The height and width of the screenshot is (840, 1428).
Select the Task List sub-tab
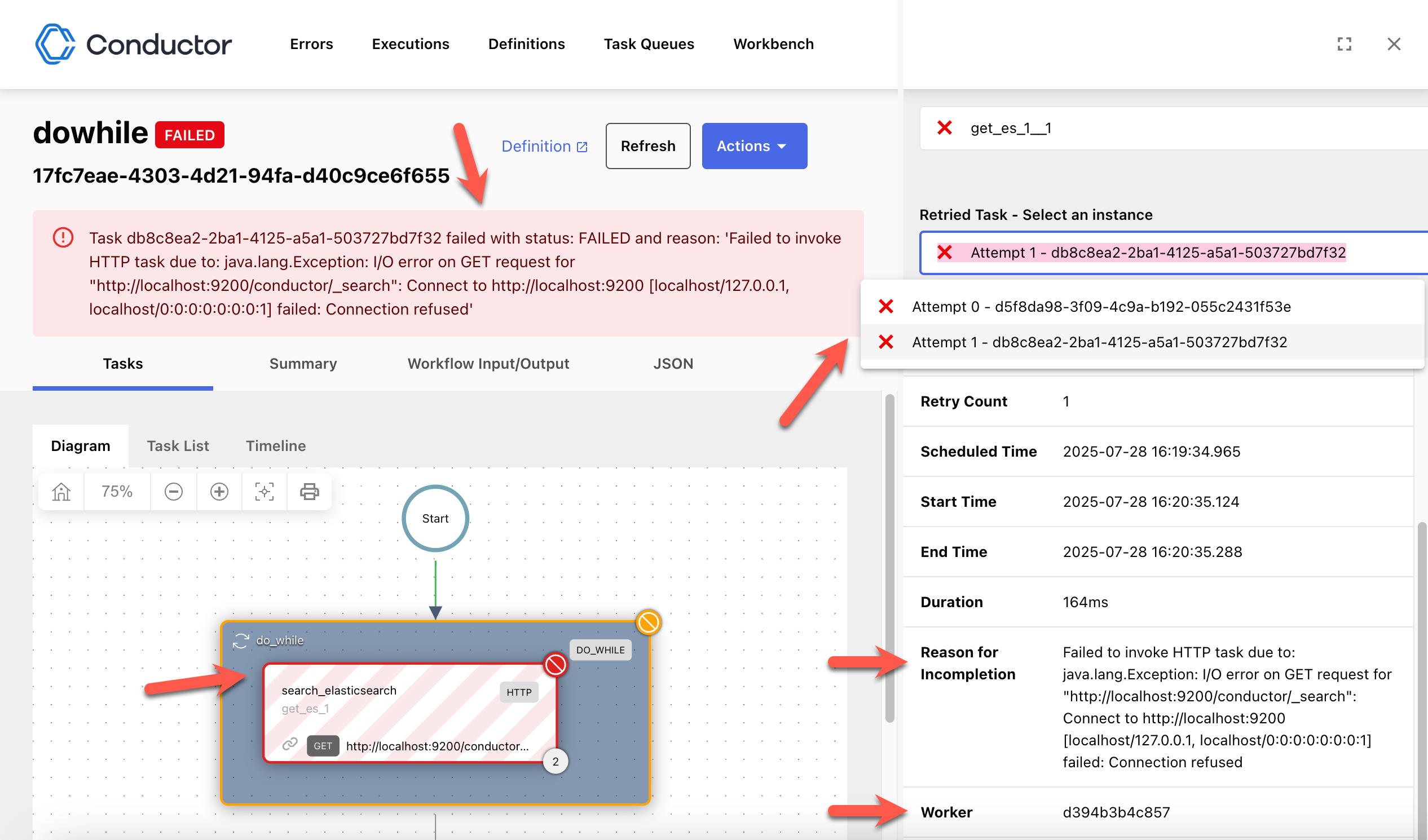pos(178,446)
